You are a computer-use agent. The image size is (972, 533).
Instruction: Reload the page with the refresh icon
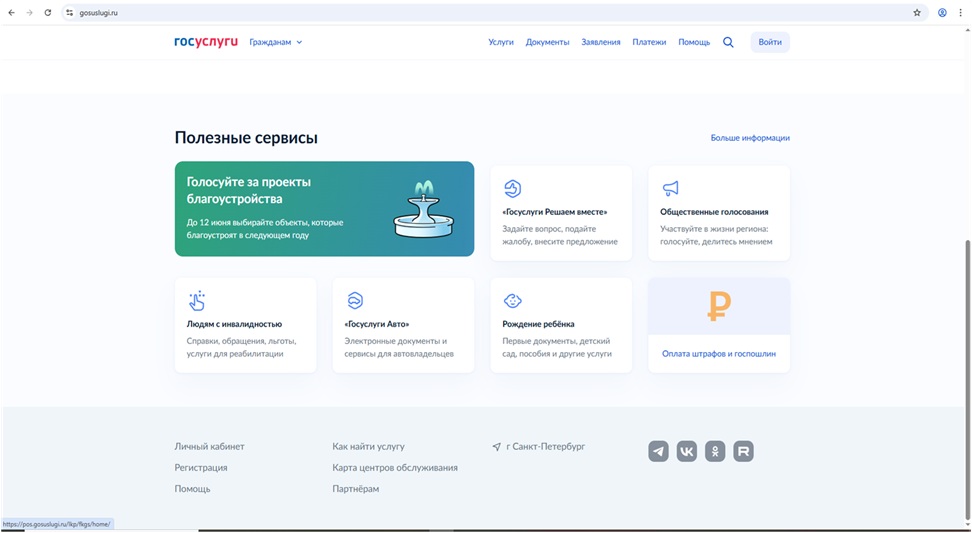(48, 13)
